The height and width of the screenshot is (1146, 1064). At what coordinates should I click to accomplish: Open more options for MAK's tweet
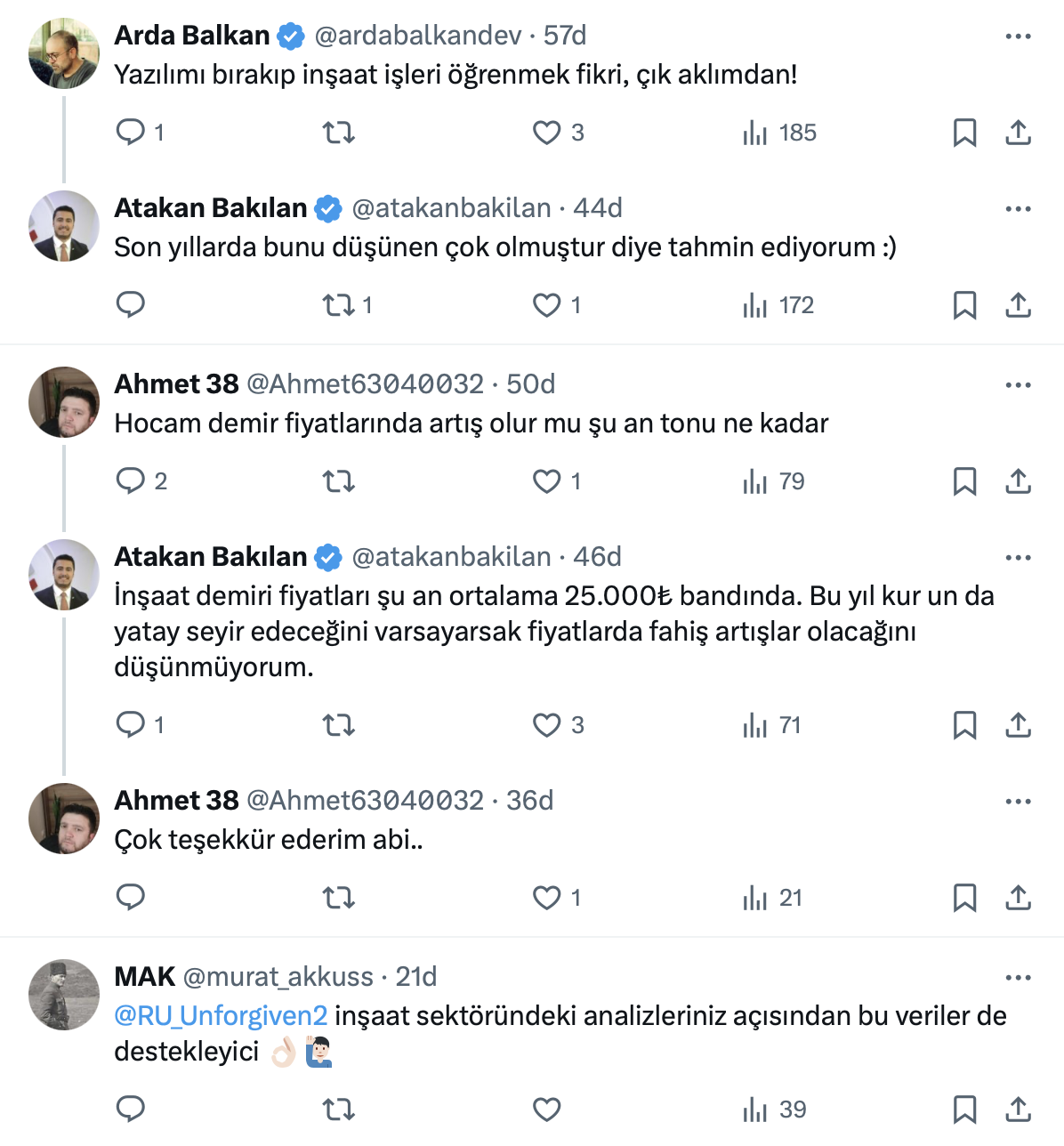[x=1018, y=978]
